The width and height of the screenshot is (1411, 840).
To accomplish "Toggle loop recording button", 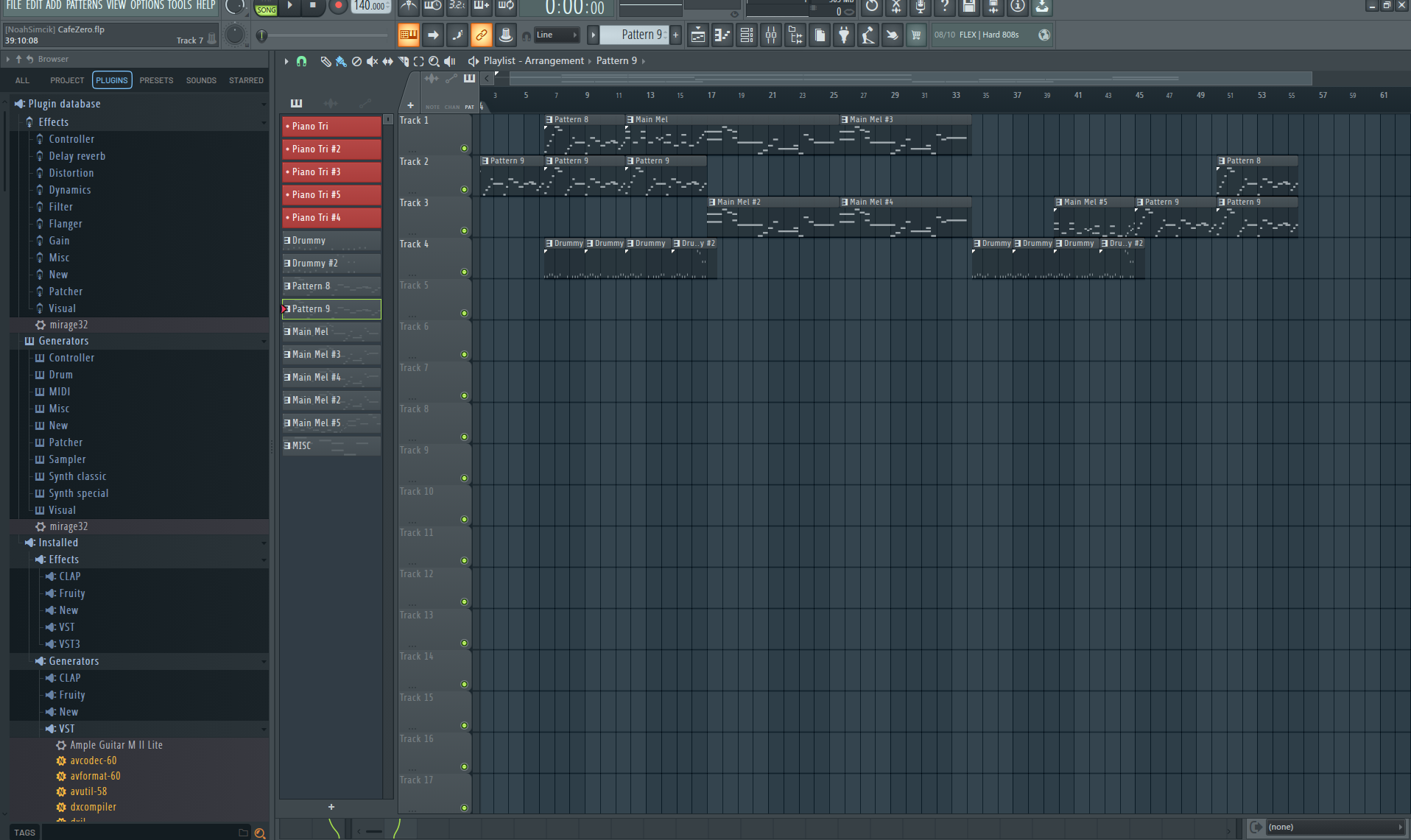I will tap(506, 7).
